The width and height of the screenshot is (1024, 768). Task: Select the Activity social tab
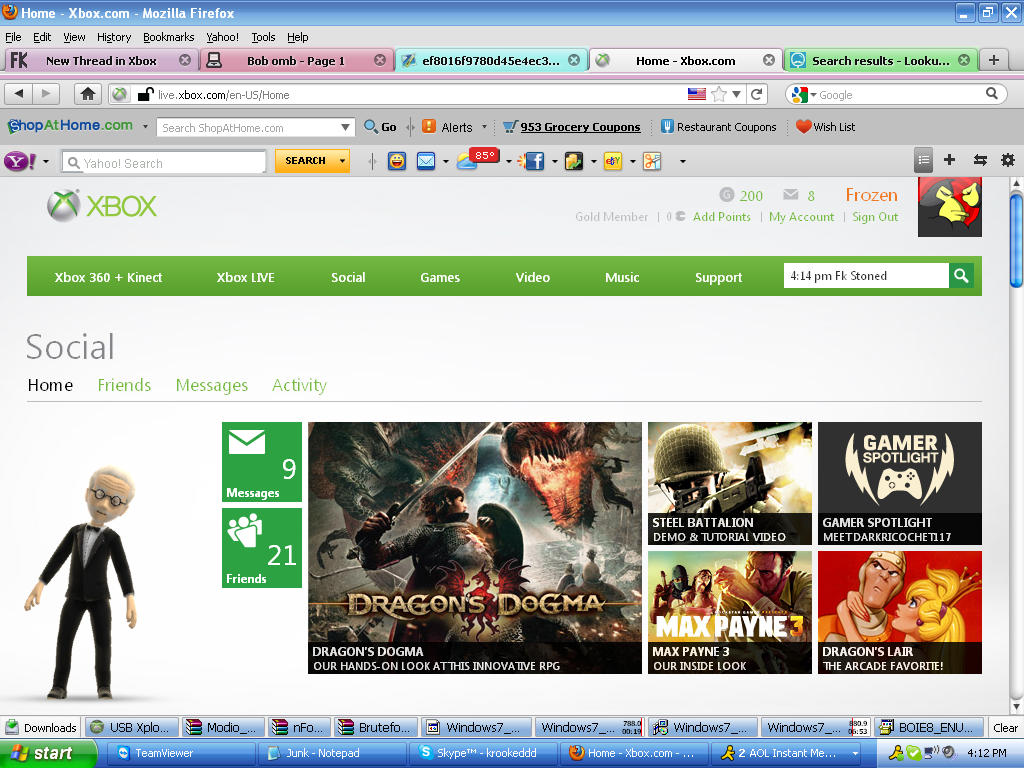coord(299,385)
